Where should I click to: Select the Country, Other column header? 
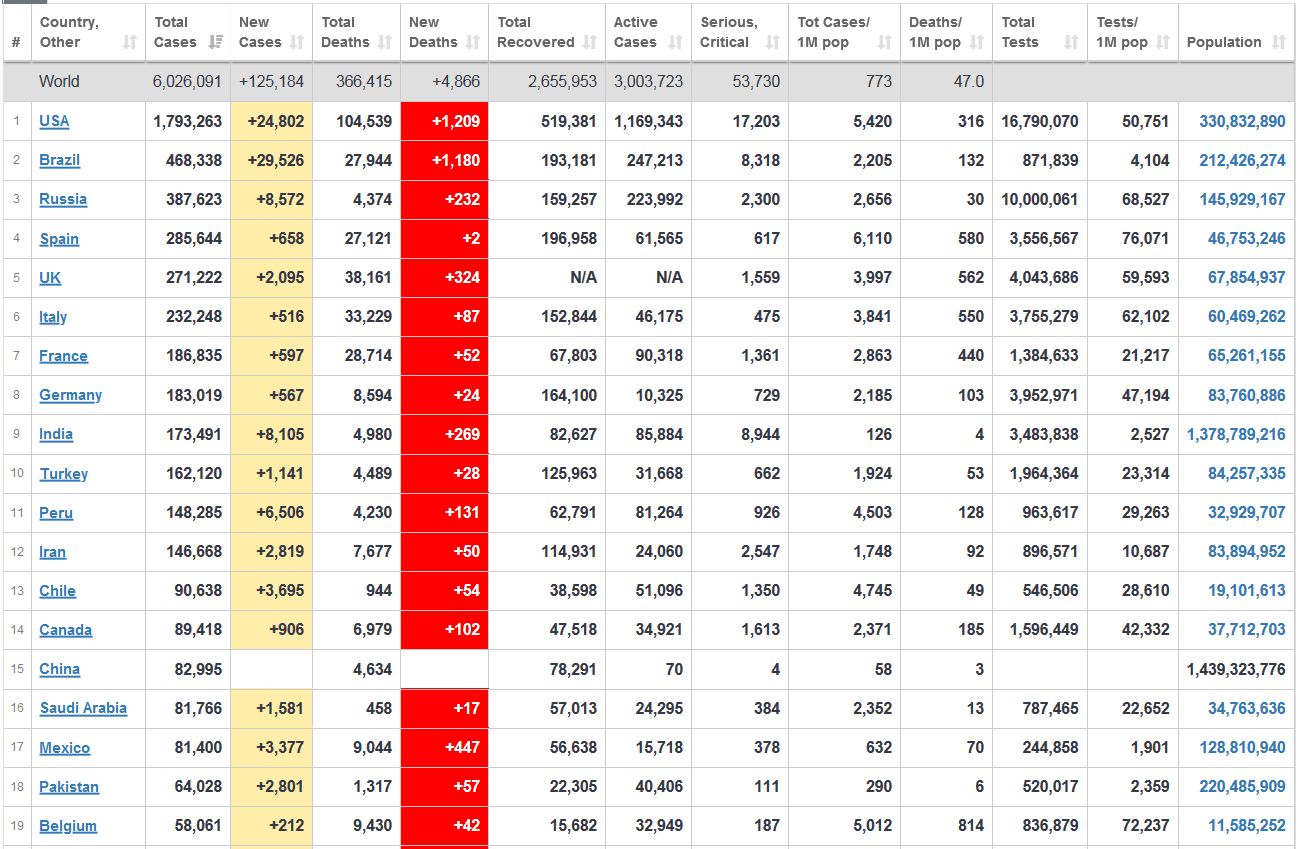pos(69,32)
